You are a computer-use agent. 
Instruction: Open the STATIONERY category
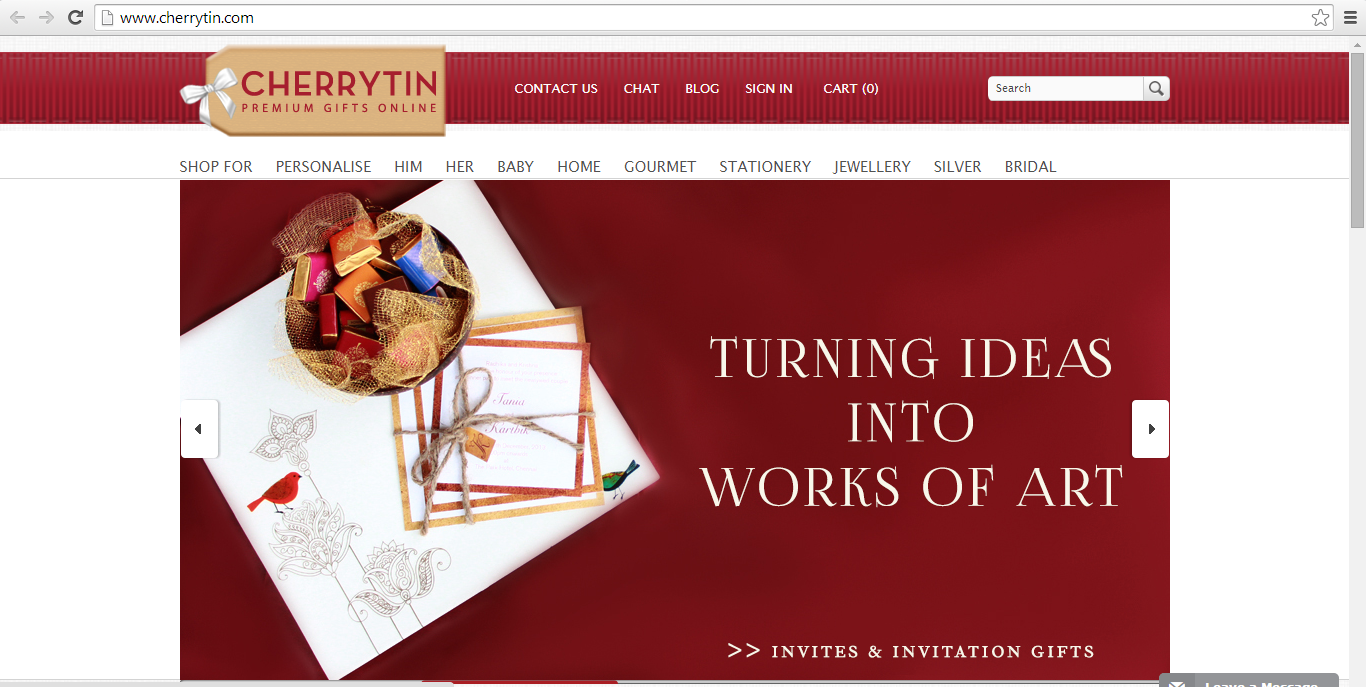pyautogui.click(x=765, y=167)
